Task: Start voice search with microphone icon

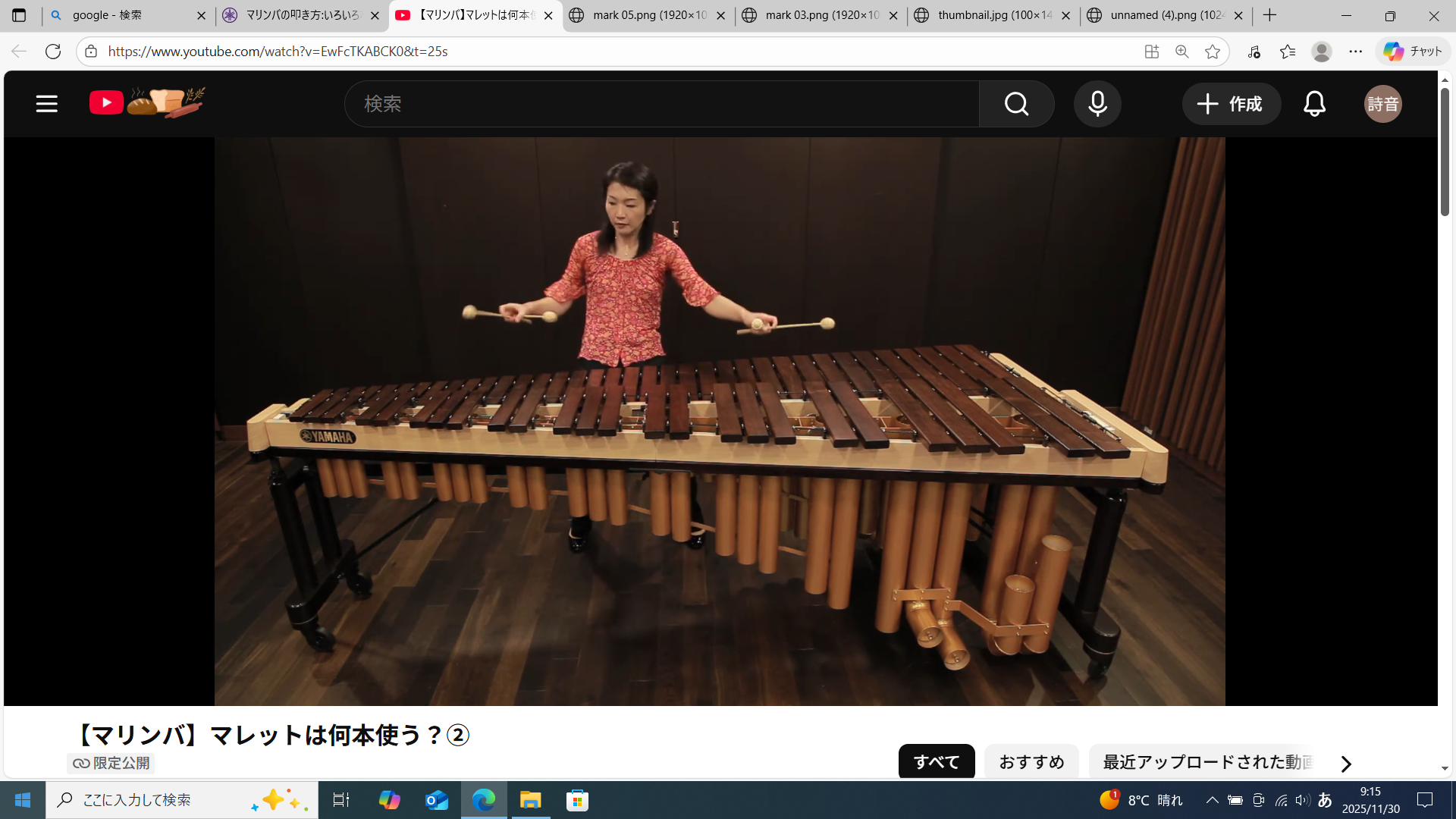Action: click(x=1097, y=104)
